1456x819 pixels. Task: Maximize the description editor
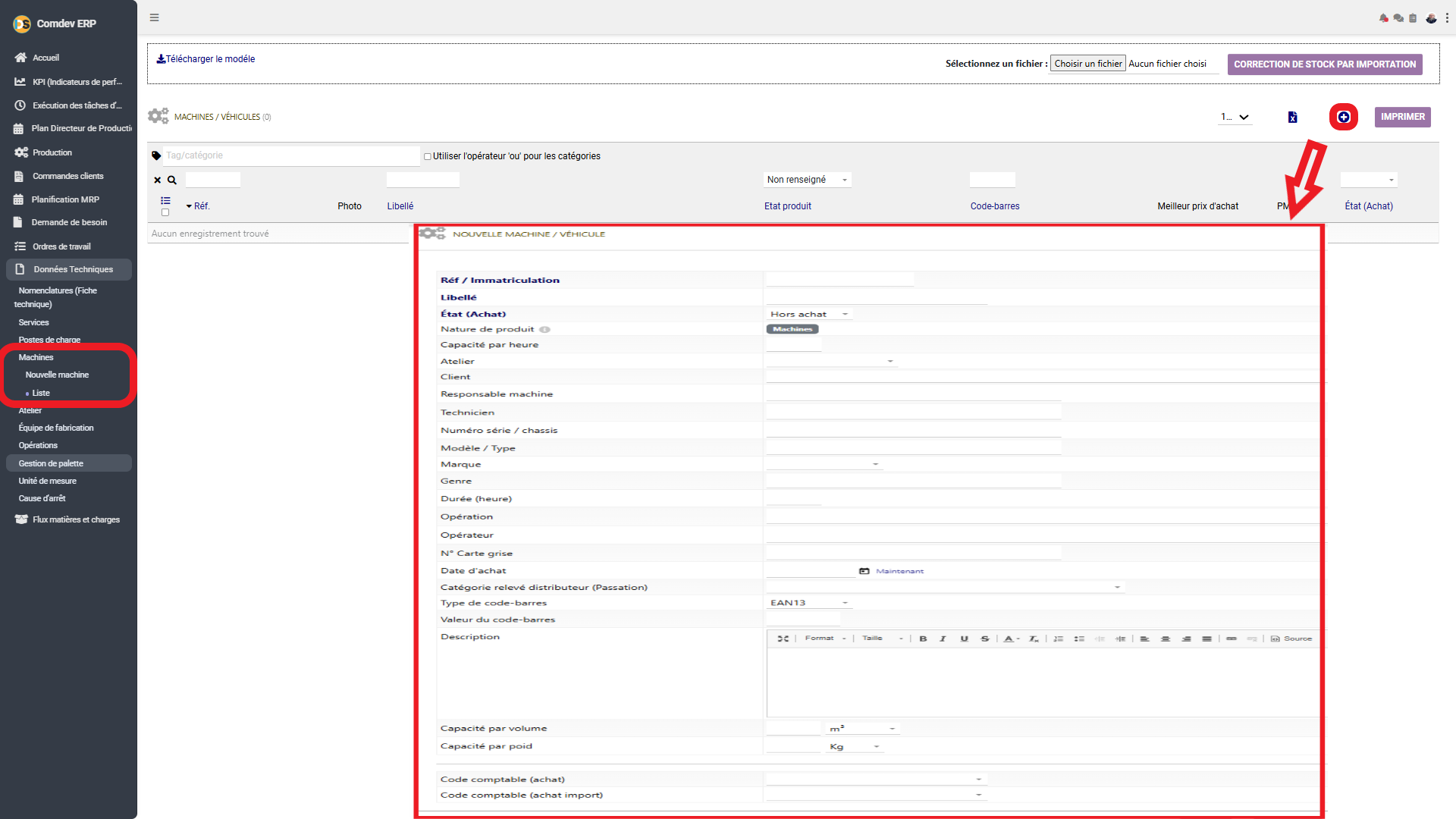tap(783, 639)
